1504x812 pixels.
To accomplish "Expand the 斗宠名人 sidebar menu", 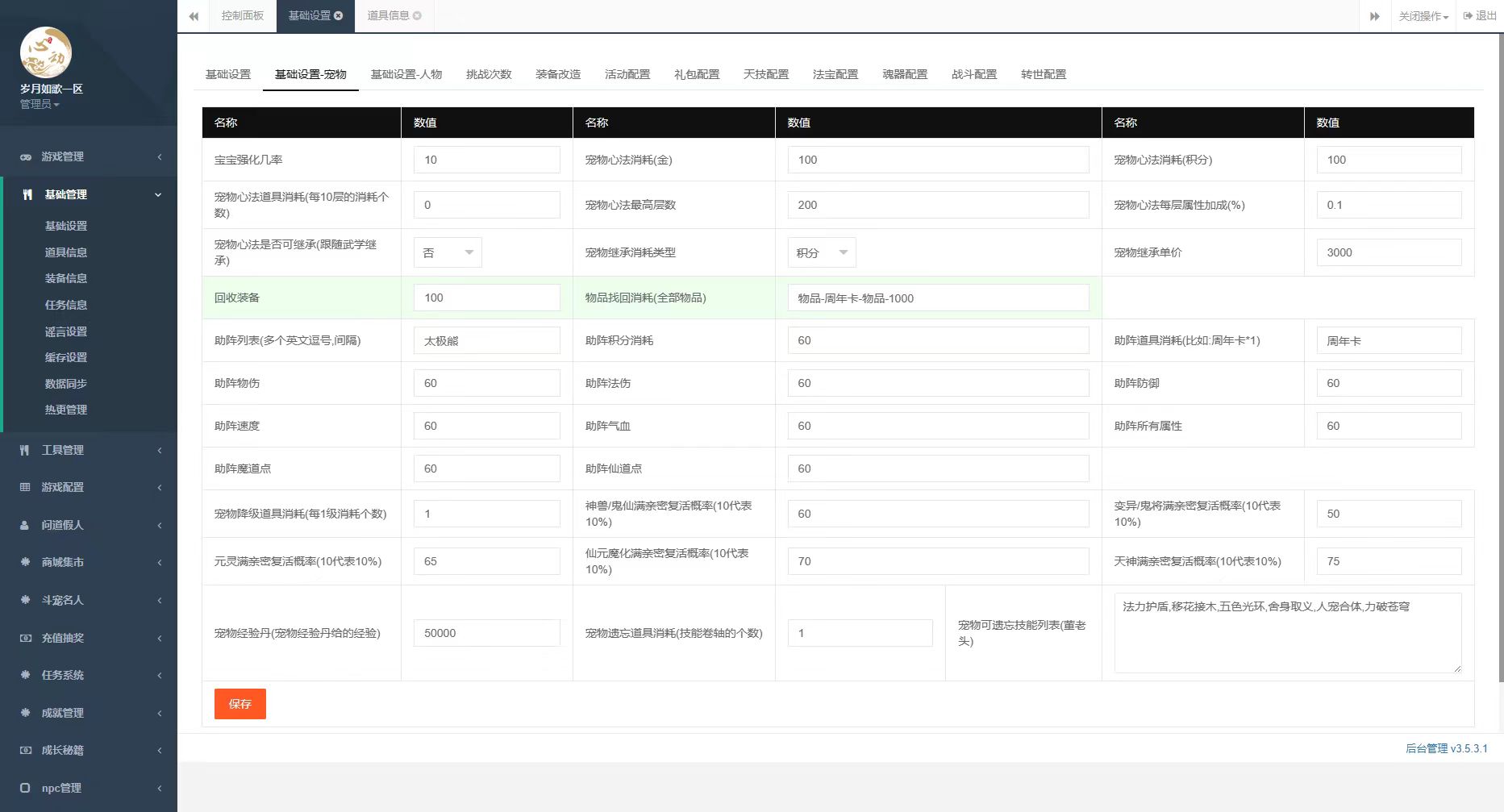I will click(89, 600).
